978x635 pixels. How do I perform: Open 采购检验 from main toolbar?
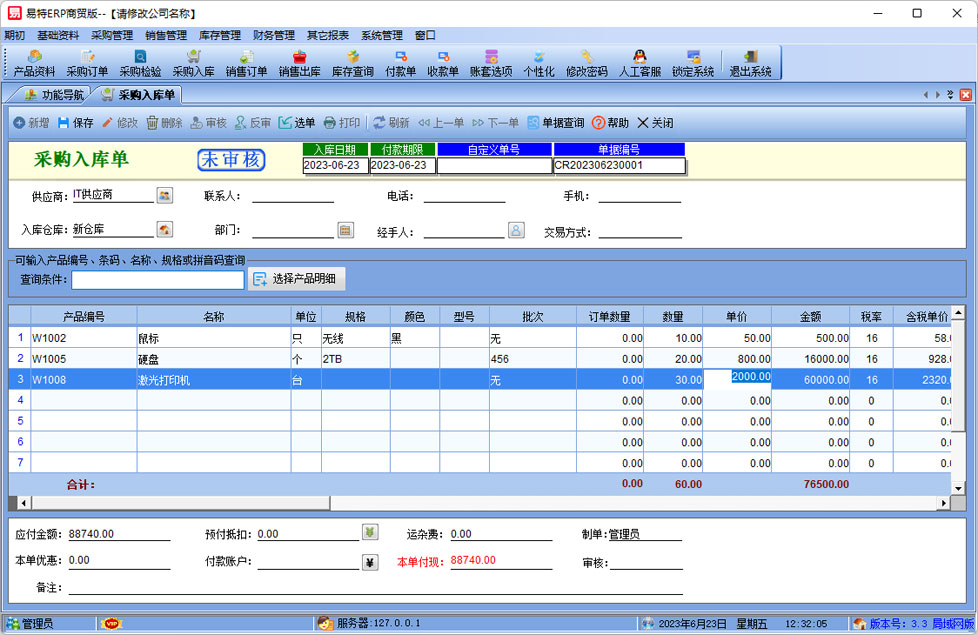pos(140,63)
